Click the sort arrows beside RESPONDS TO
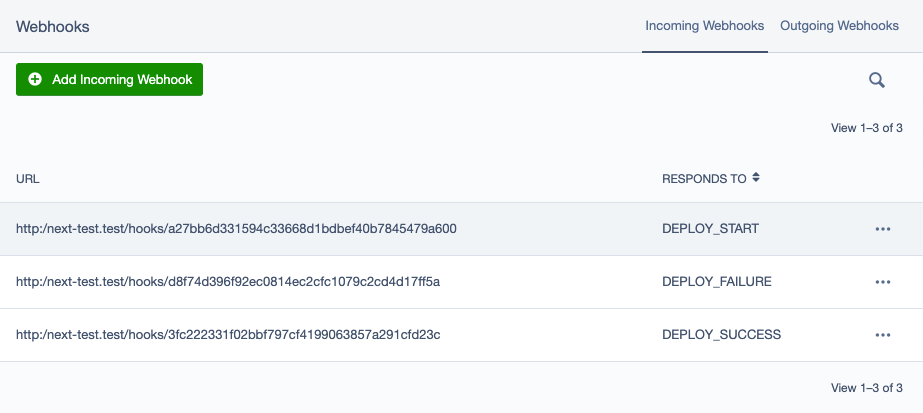Screen dimensions: 923x413 coord(756,177)
